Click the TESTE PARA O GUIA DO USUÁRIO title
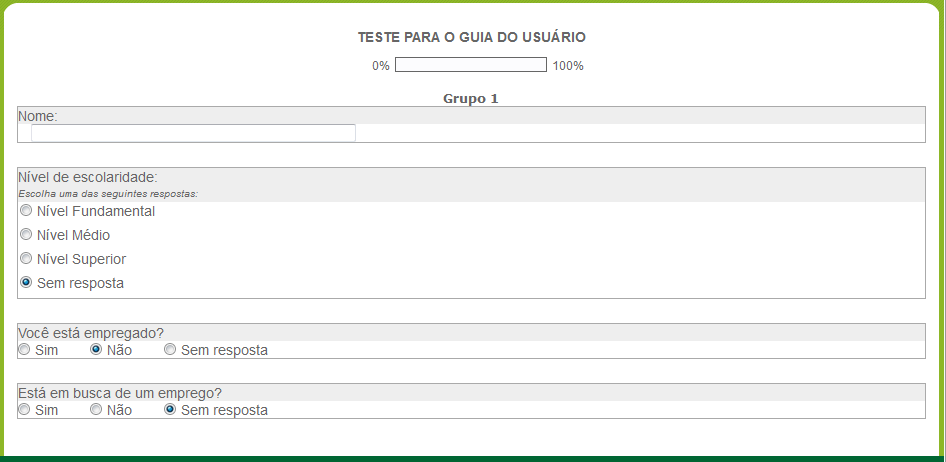The height and width of the screenshot is (462, 946). pos(471,37)
